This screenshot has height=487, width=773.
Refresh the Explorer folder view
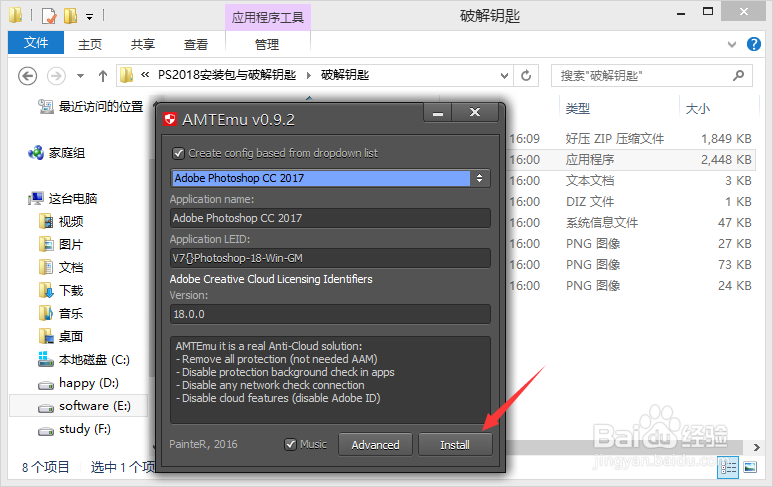tap(526, 76)
